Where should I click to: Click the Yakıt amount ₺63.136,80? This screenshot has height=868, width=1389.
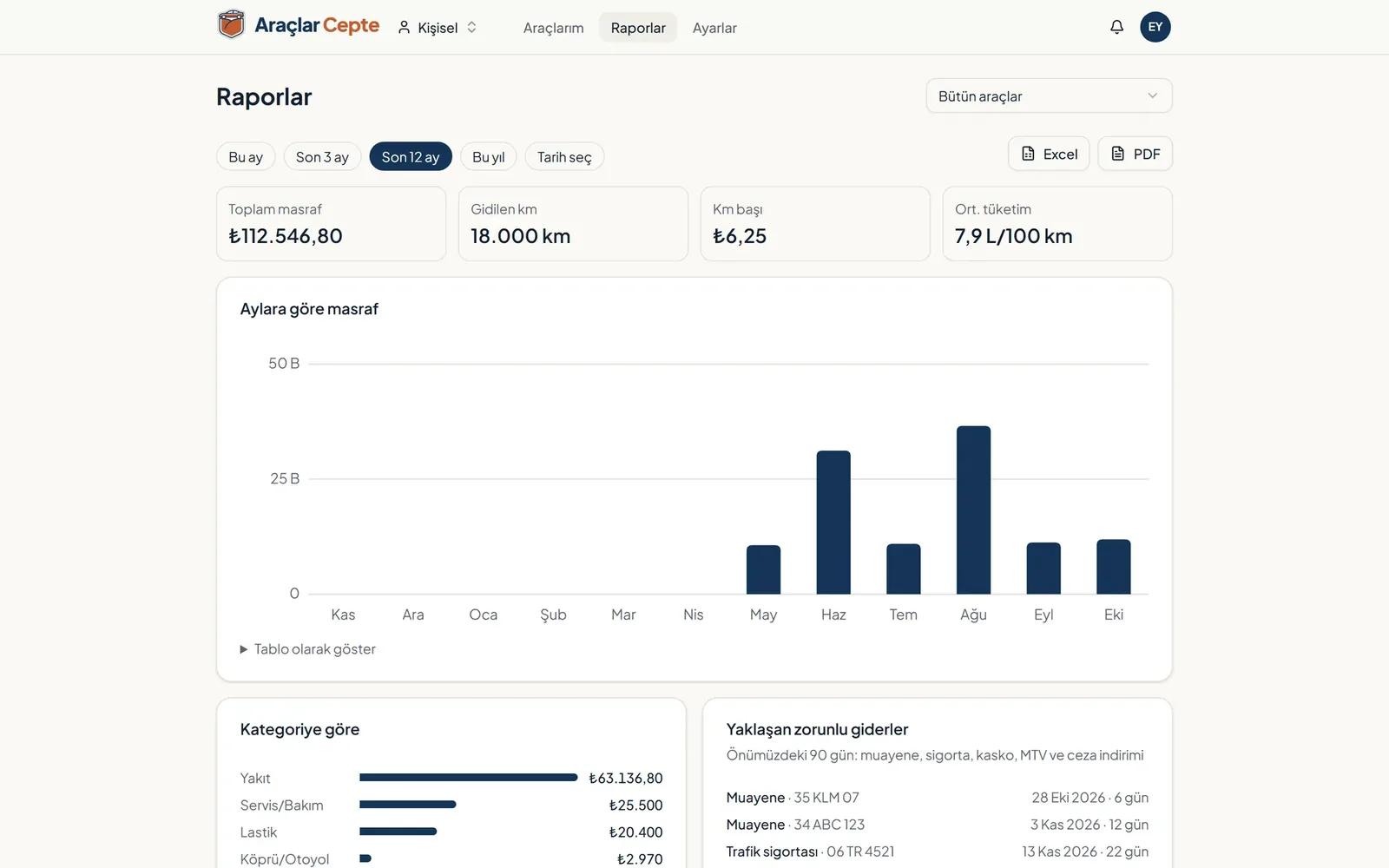click(x=626, y=779)
